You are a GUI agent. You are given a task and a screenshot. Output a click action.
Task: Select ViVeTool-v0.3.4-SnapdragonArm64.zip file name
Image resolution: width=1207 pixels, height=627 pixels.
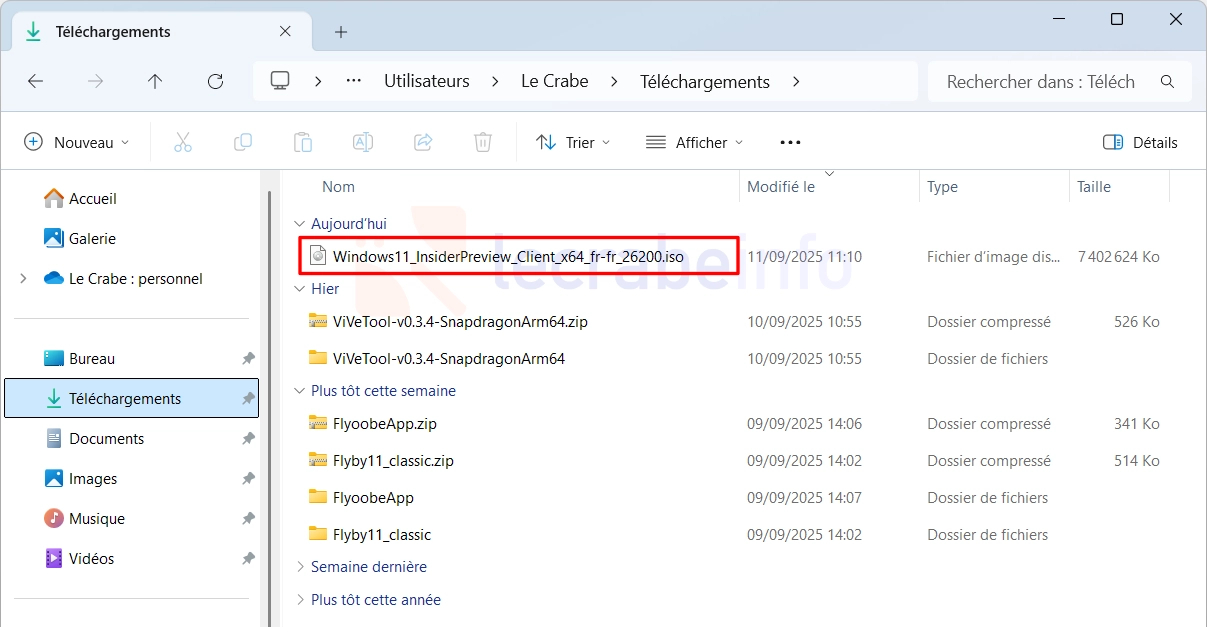(x=460, y=322)
